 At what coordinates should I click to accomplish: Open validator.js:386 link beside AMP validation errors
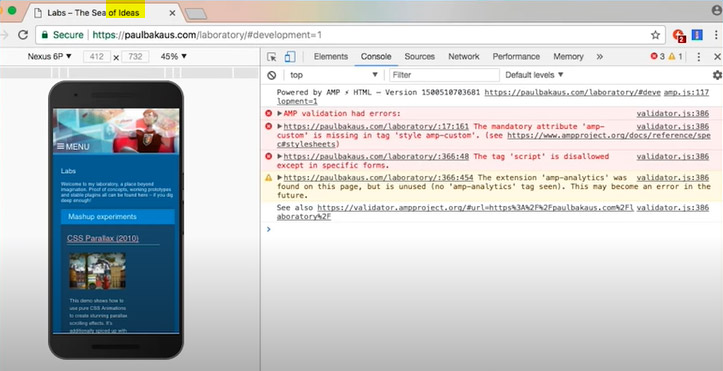[x=673, y=113]
